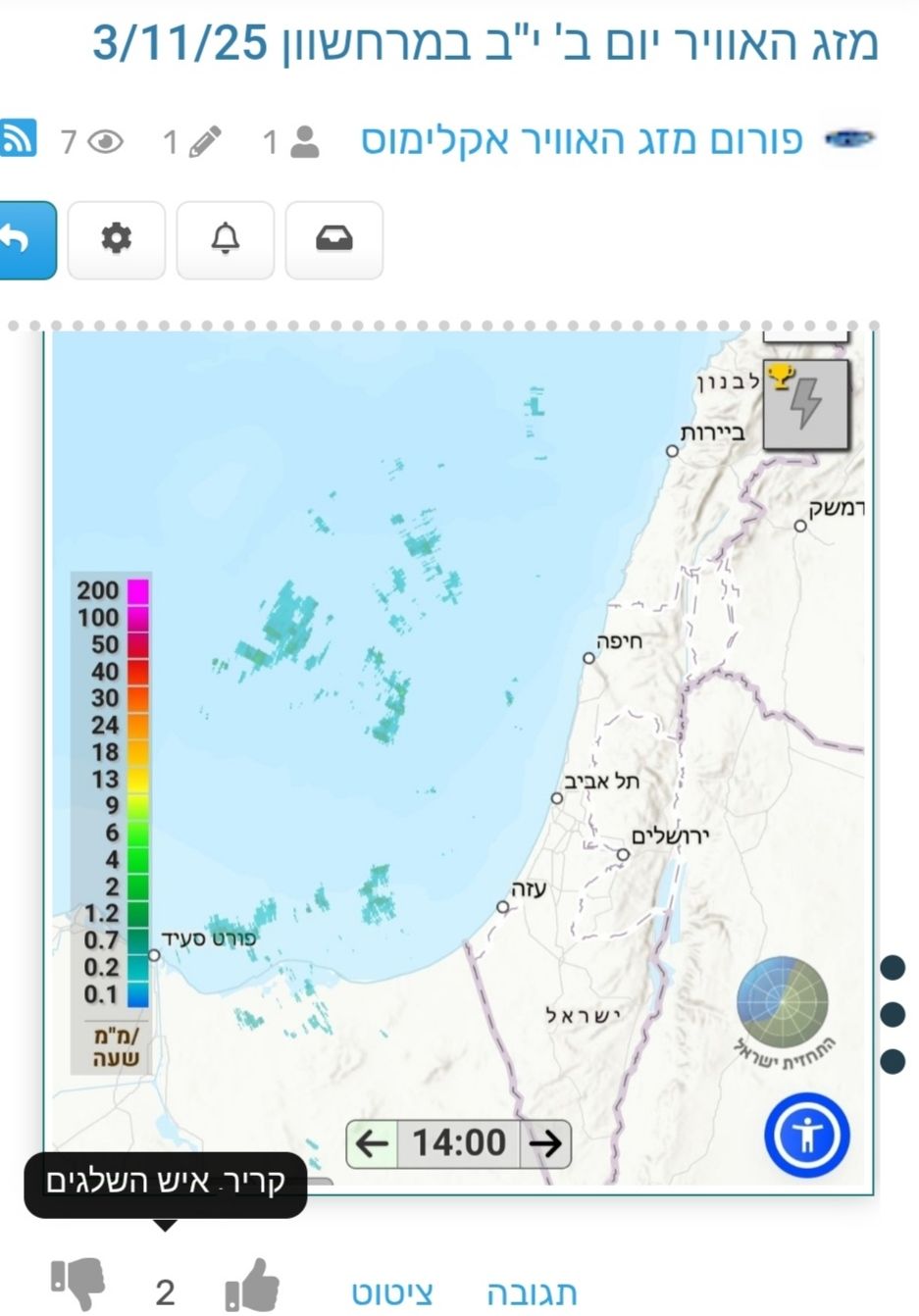This screenshot has width=919, height=1316.
Task: Click the posters user icon
Action: 305,142
